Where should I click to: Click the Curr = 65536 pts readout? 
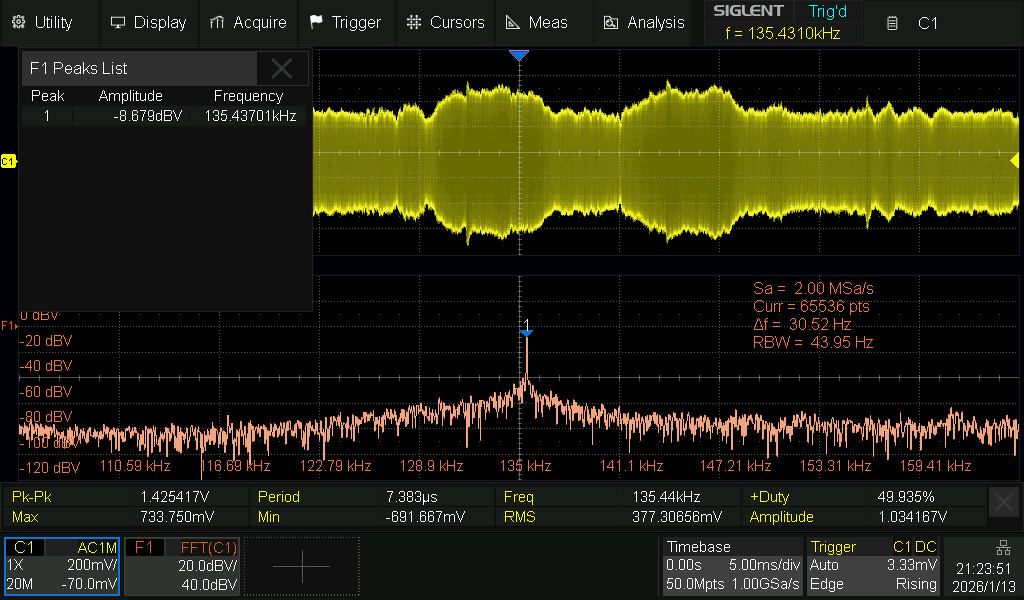[811, 306]
